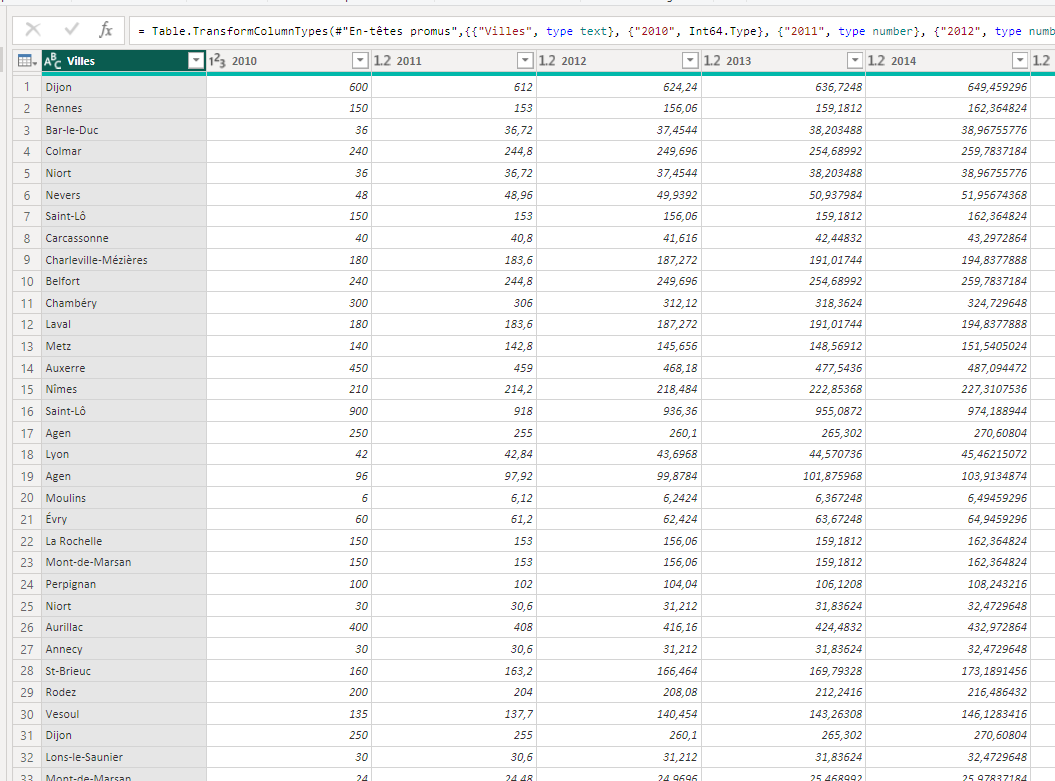Select the Laval cell

(x=124, y=324)
